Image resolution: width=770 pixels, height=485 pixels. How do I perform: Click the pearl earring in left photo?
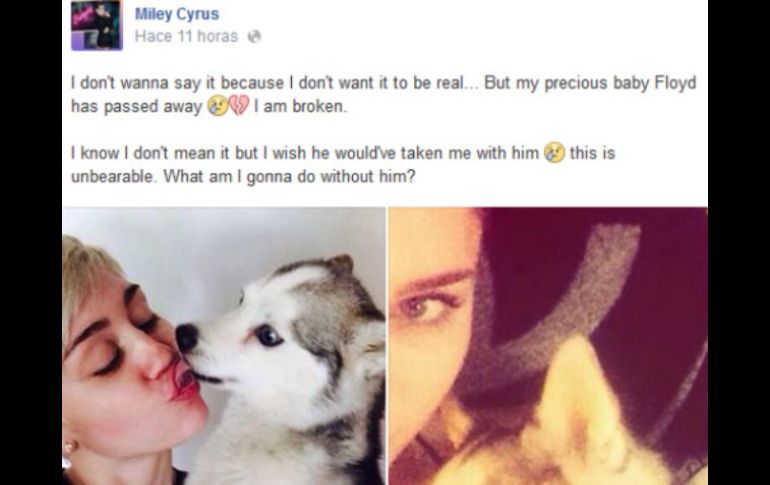coord(71,447)
